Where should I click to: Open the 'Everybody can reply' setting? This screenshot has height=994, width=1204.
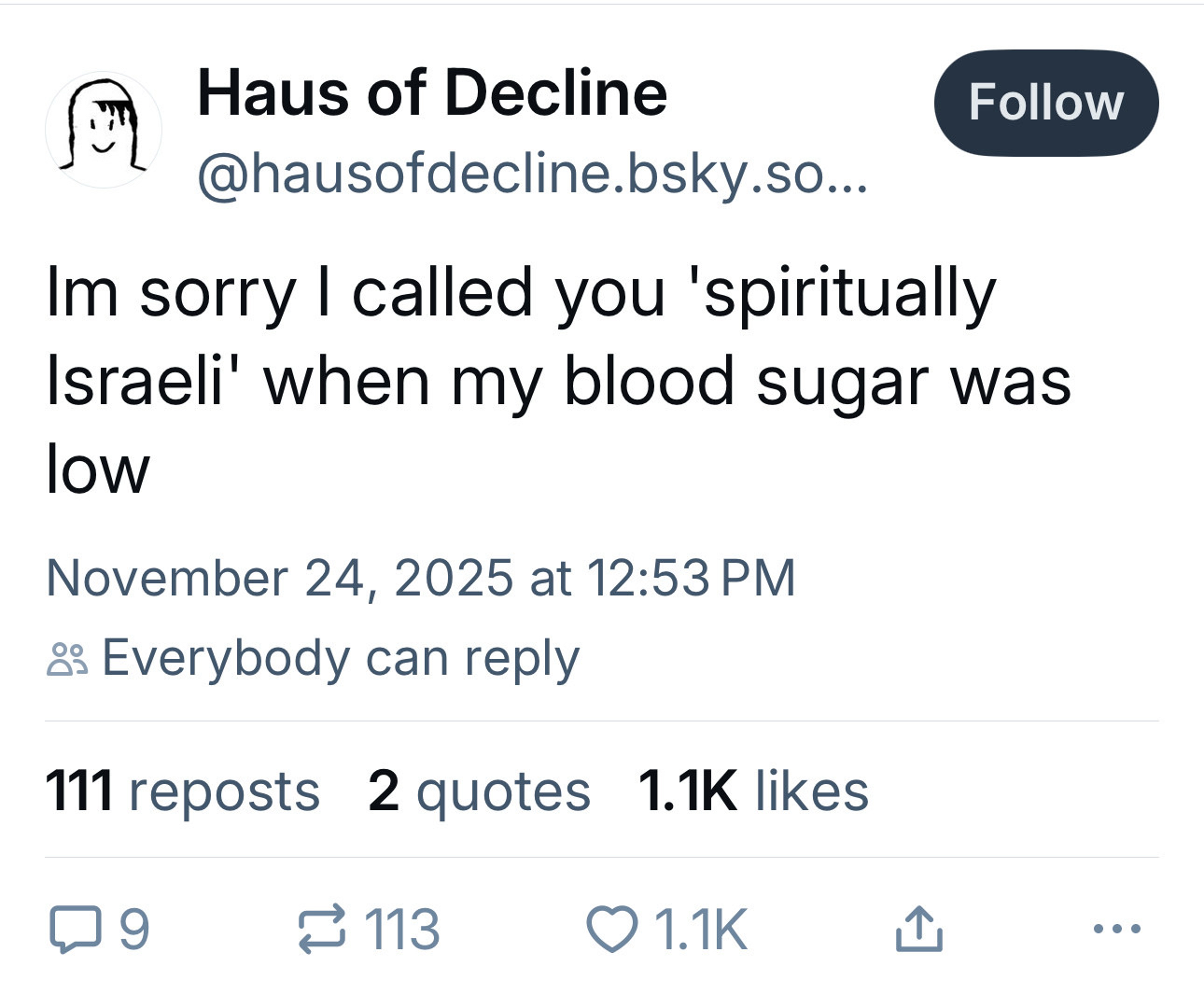[341, 658]
